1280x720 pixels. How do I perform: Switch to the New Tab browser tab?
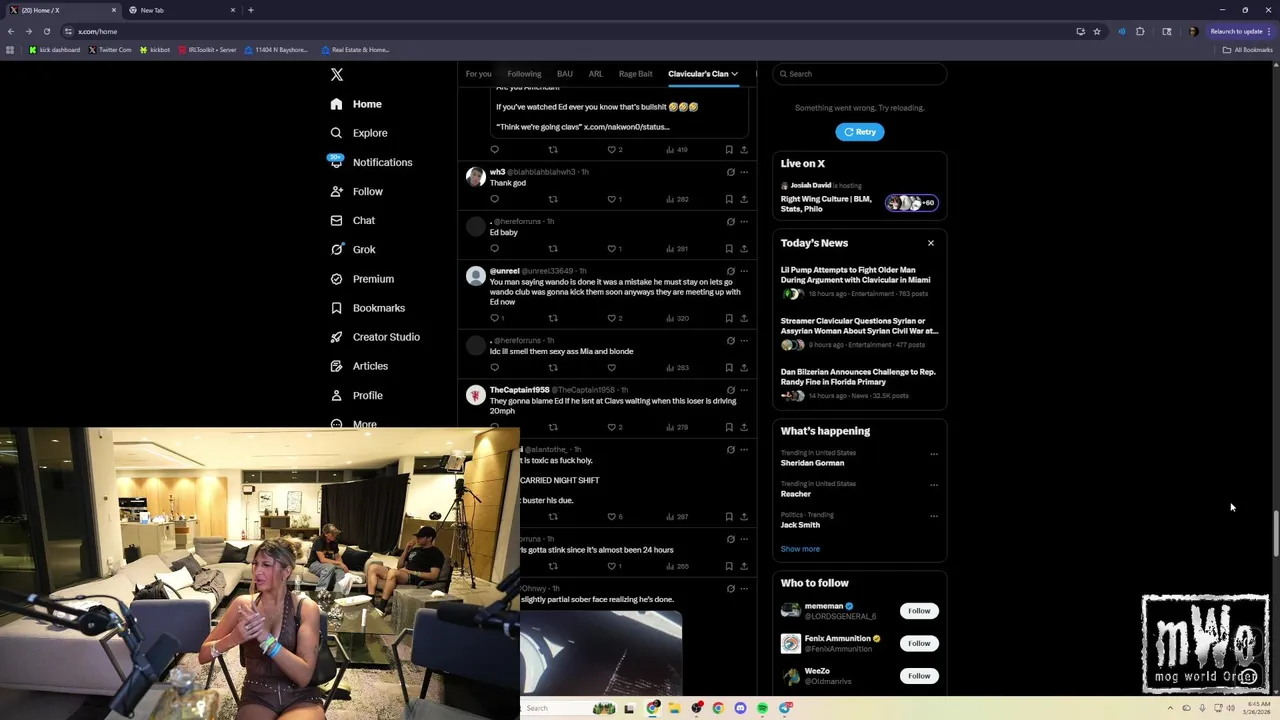point(180,10)
